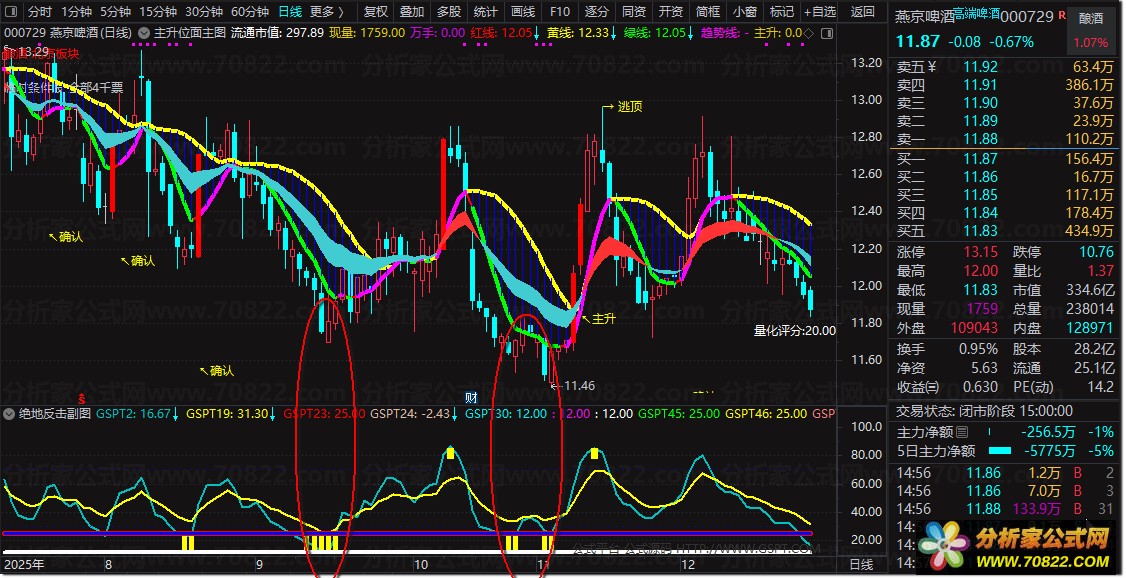Click the 11.46 low price label
The image size is (1126, 578).
579,386
